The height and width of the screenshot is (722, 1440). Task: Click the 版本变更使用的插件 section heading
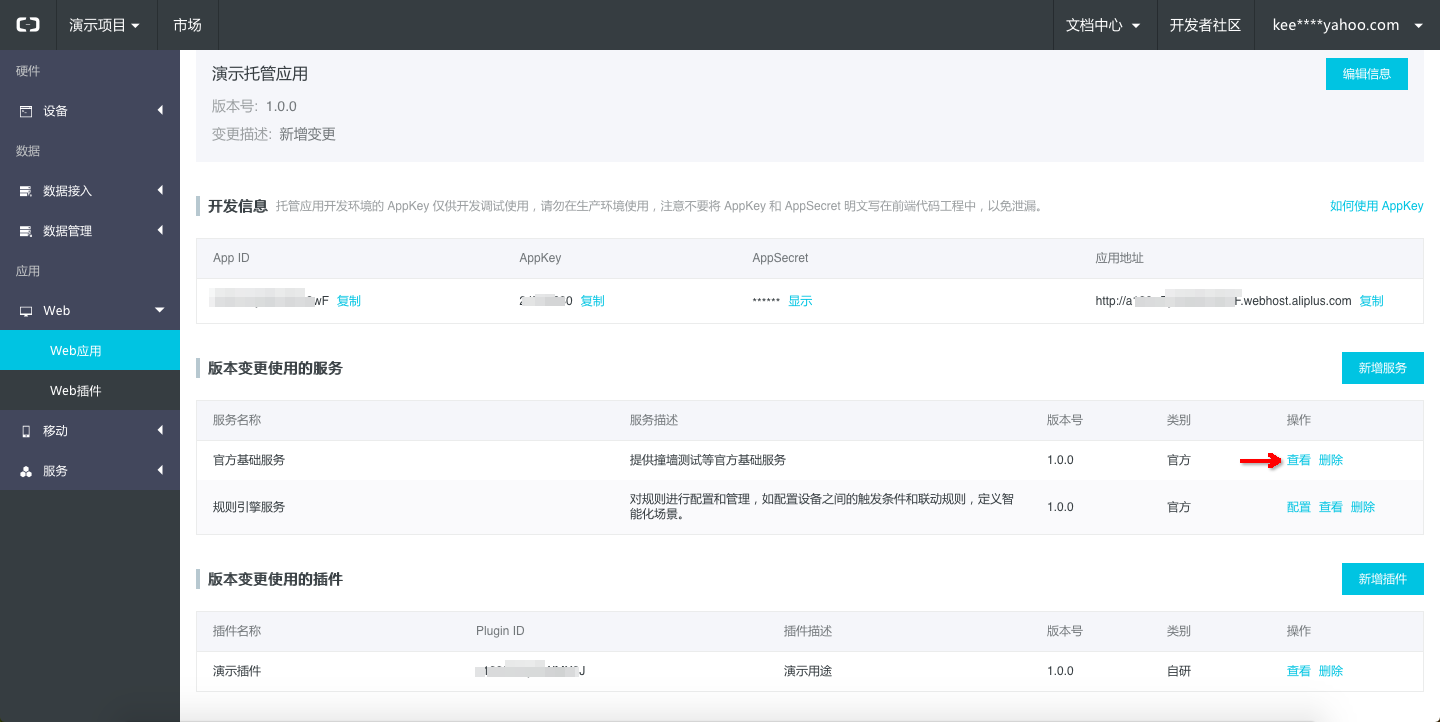click(x=275, y=579)
